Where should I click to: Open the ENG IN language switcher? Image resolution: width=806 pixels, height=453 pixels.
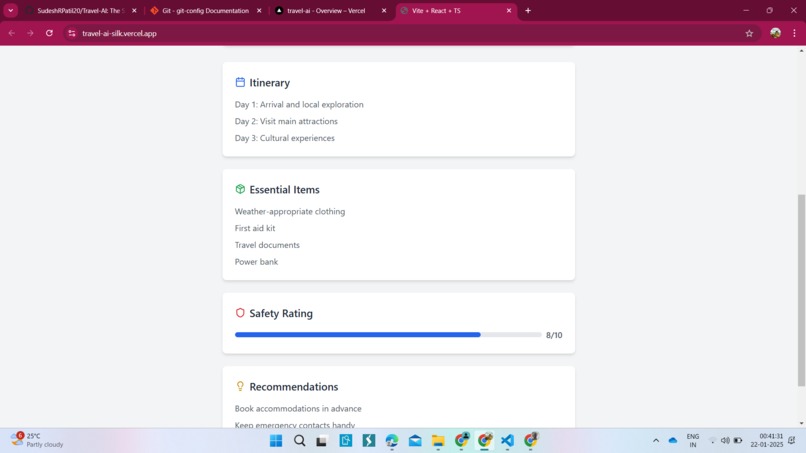click(x=693, y=440)
